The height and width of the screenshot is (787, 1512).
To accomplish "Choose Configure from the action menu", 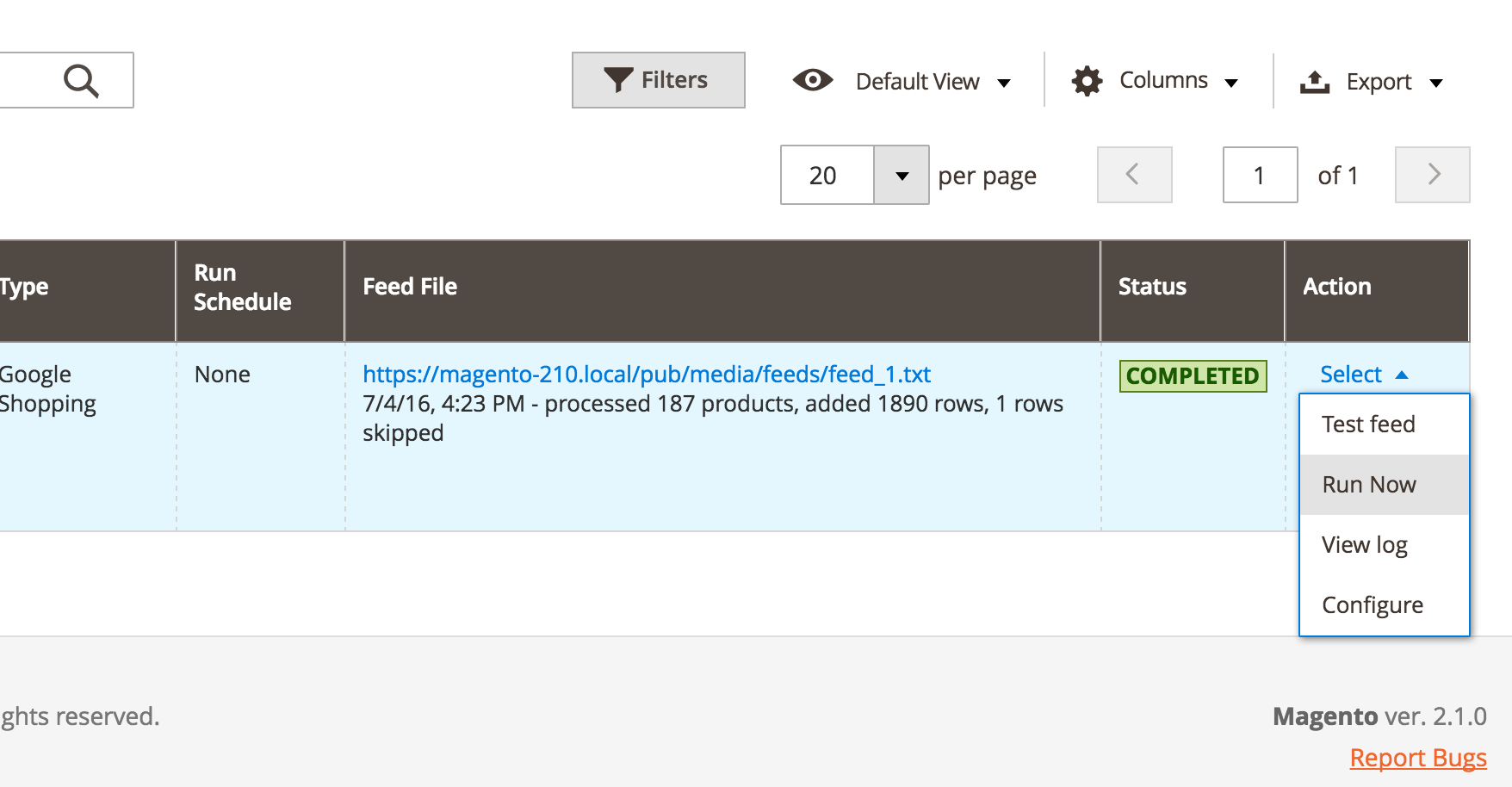I will 1384,605.
